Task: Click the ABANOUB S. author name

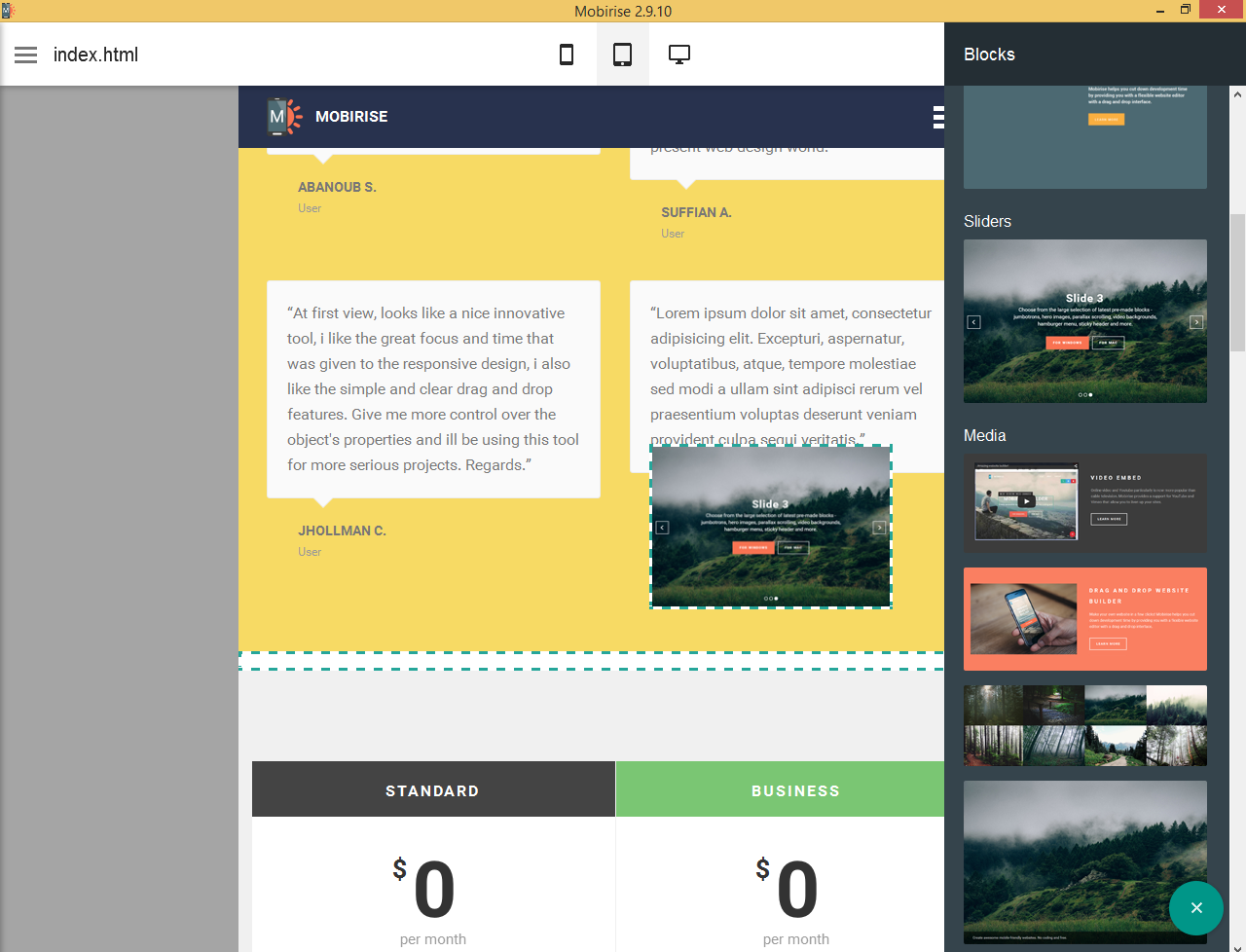Action: [x=337, y=187]
